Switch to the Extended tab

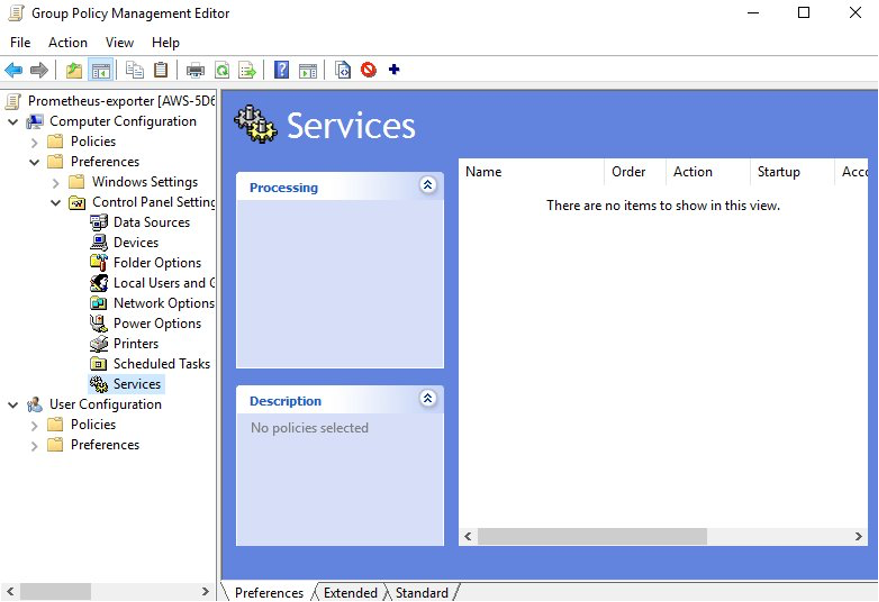click(348, 592)
